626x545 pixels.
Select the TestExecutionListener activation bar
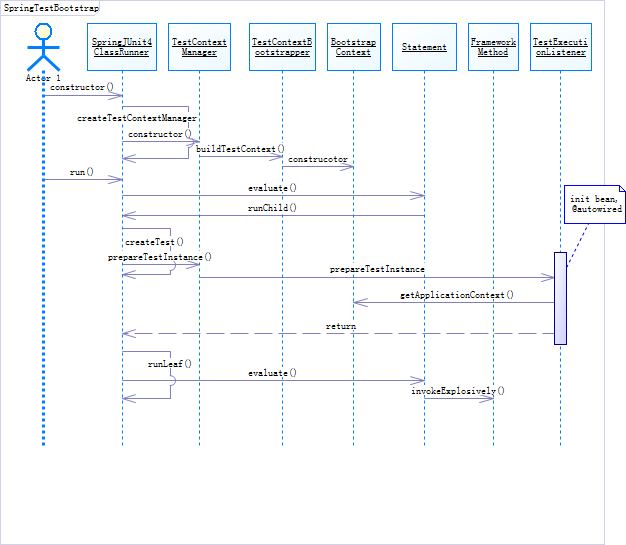point(560,298)
